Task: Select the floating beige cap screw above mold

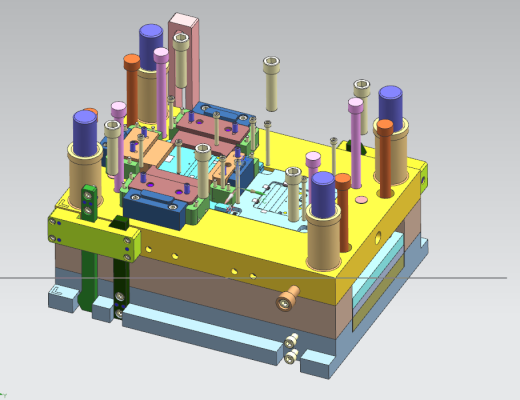Action: tap(271, 84)
